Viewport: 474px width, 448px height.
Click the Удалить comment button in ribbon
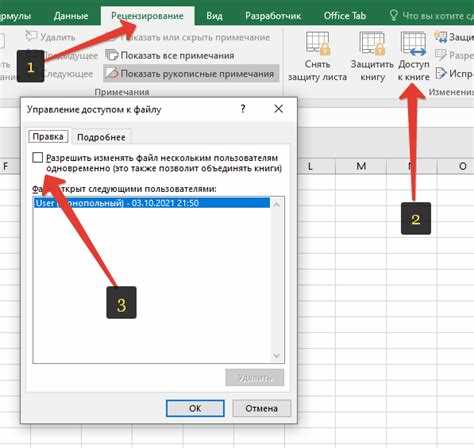coord(51,37)
